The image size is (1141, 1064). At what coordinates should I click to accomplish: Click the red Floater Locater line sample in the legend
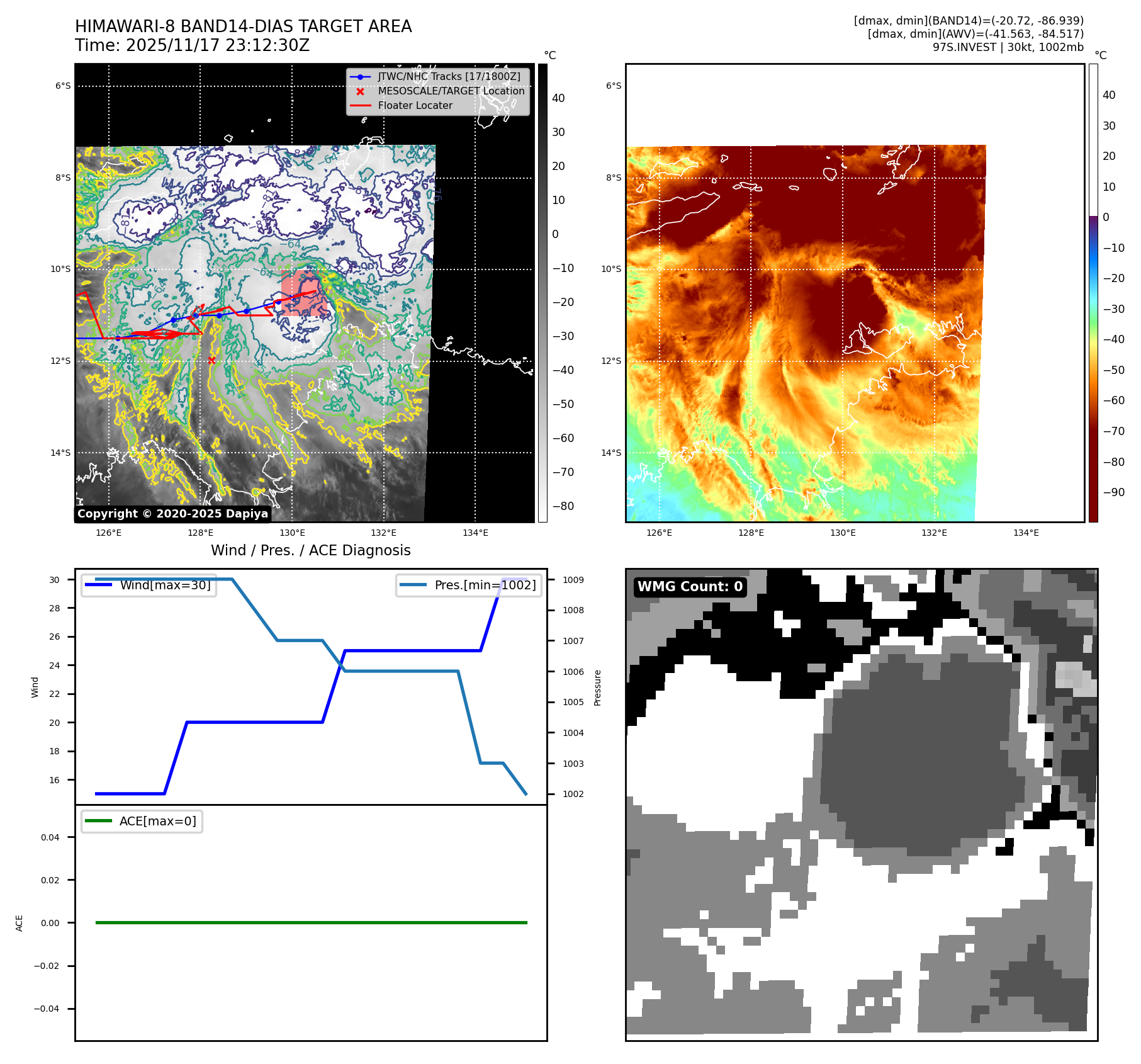tap(360, 106)
